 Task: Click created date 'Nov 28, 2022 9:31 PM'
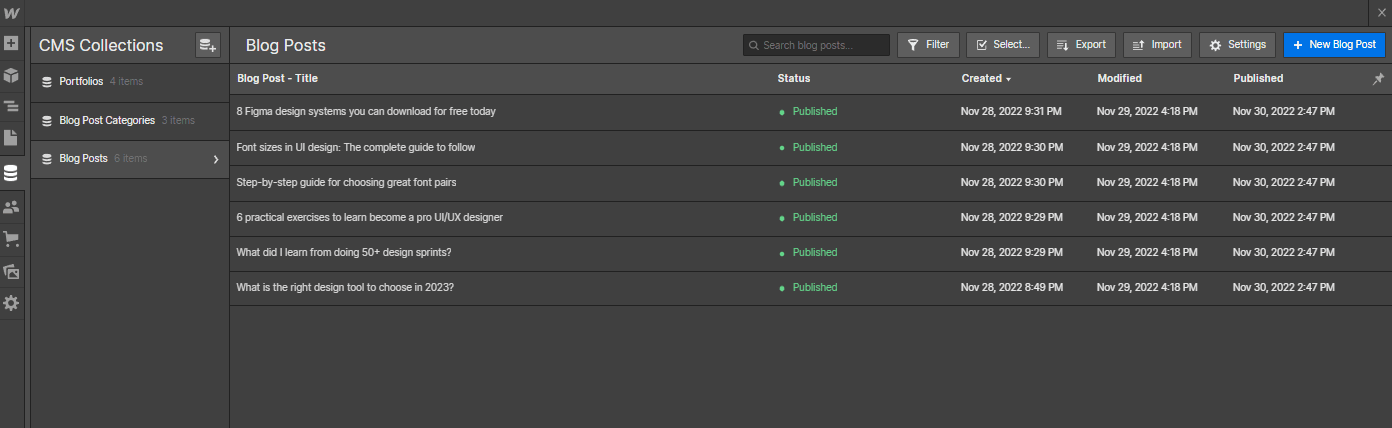pyautogui.click(x=1012, y=112)
